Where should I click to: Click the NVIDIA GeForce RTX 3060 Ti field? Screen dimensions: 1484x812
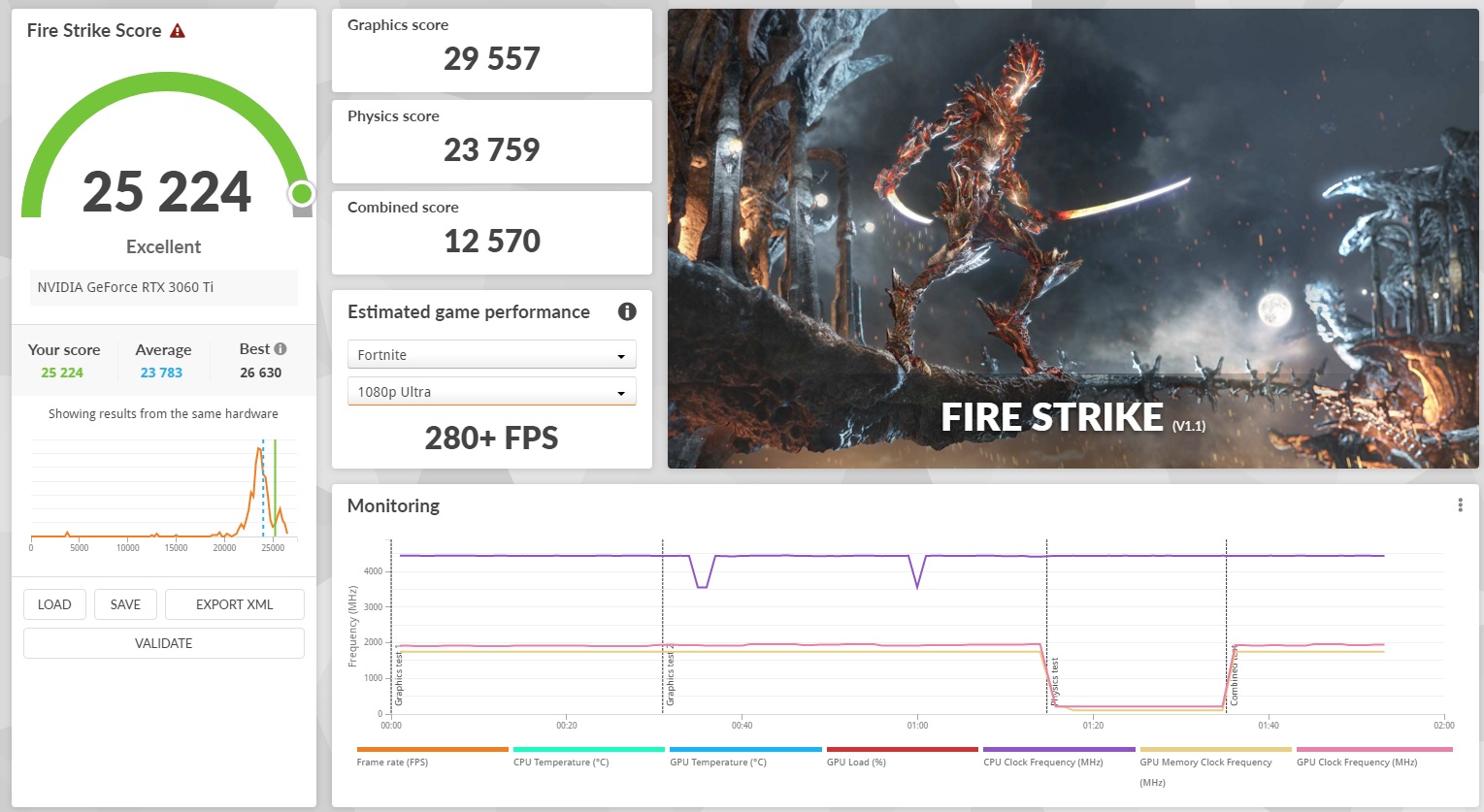click(x=164, y=287)
